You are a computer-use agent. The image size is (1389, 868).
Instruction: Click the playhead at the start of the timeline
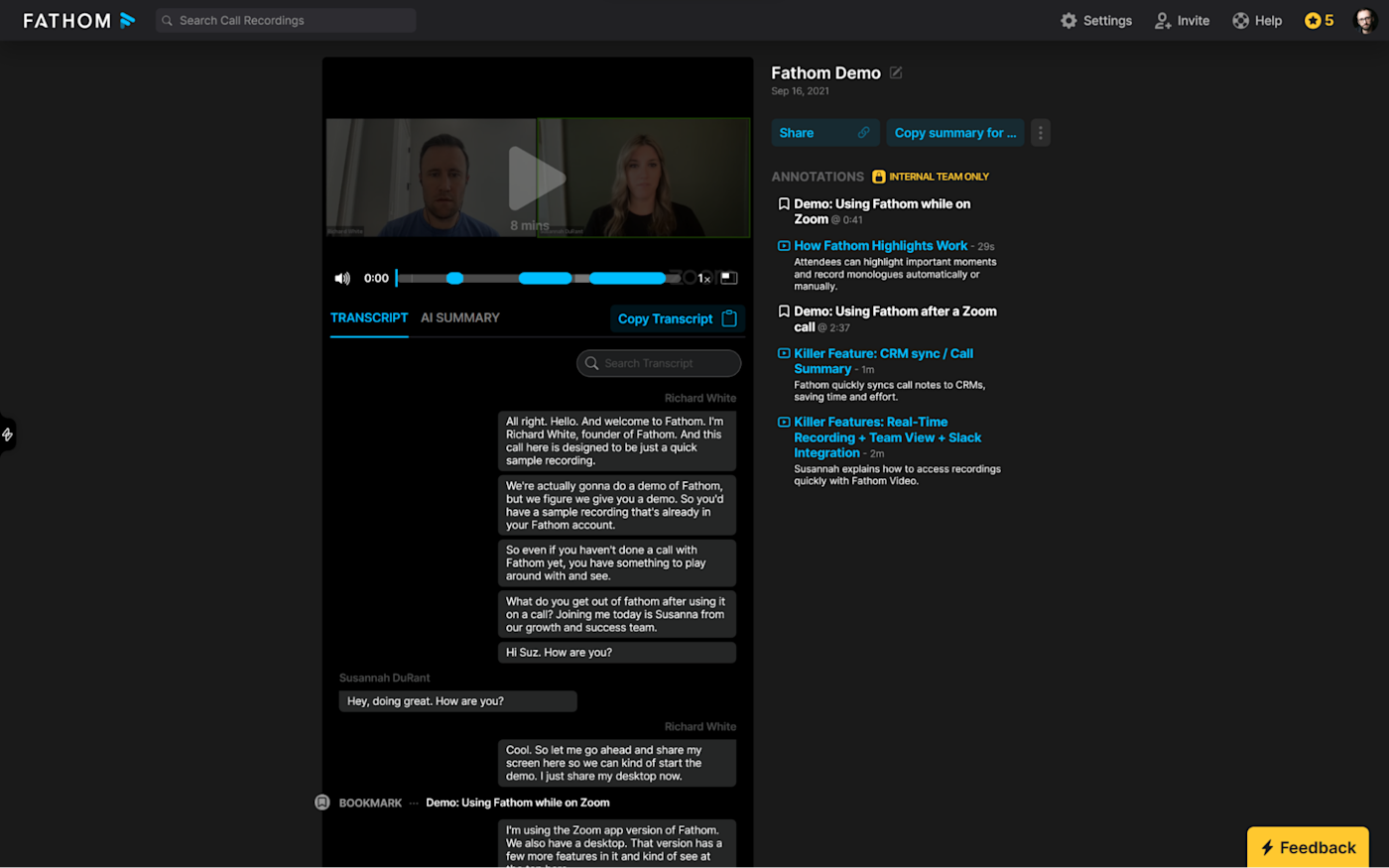(x=396, y=279)
